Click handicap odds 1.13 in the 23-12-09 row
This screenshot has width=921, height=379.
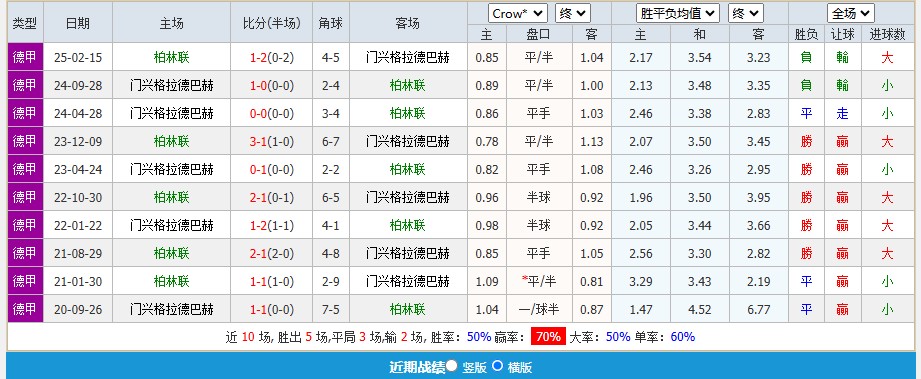(591, 142)
